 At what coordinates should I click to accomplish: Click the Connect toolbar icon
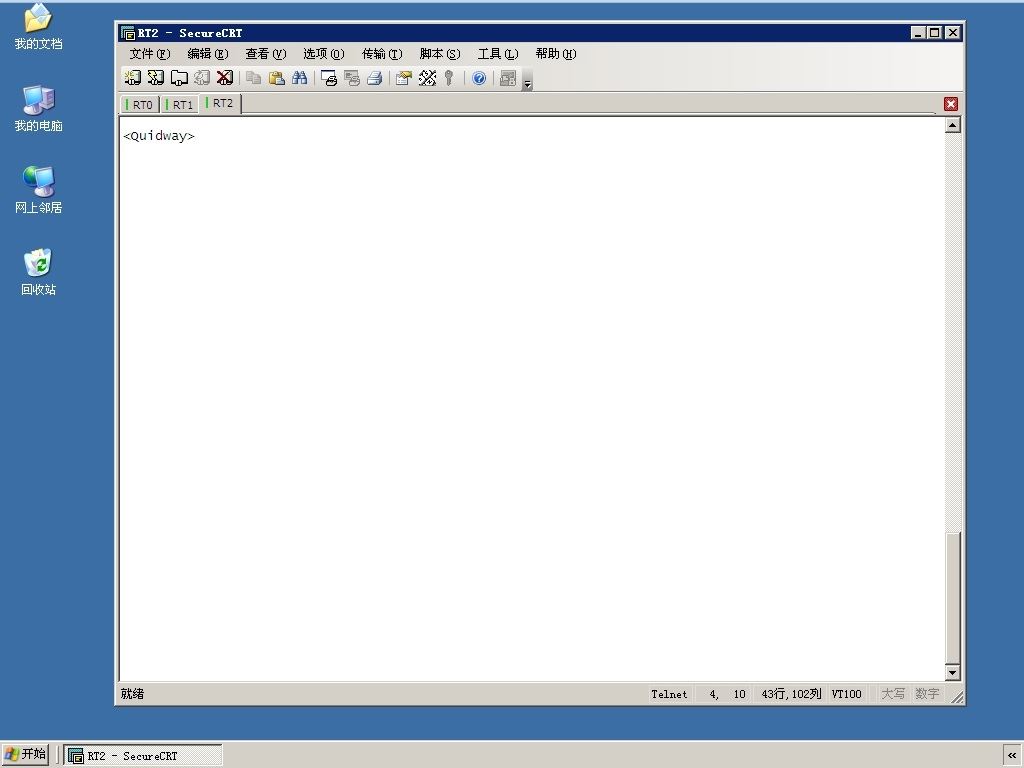[x=133, y=78]
